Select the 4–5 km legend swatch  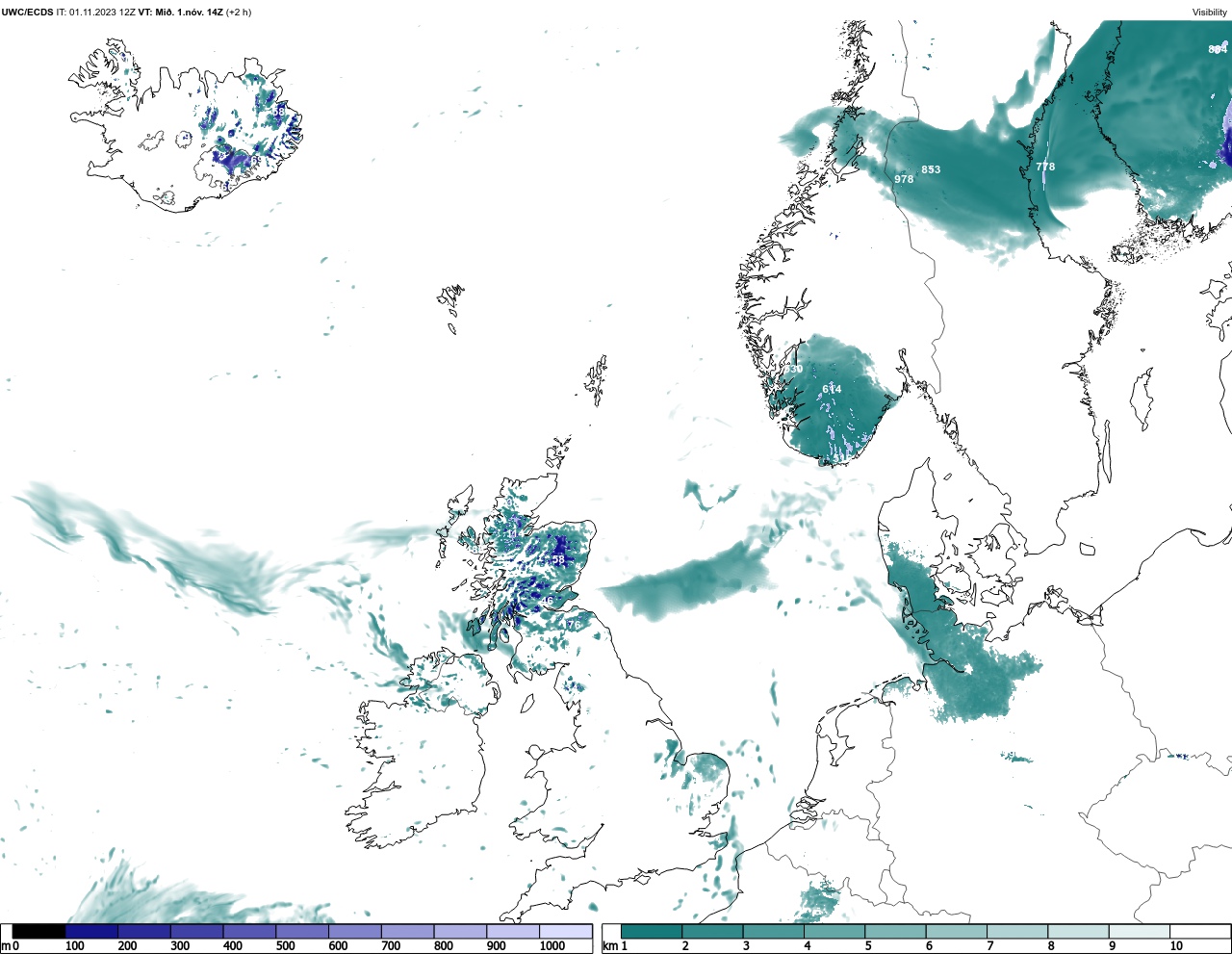point(834,931)
